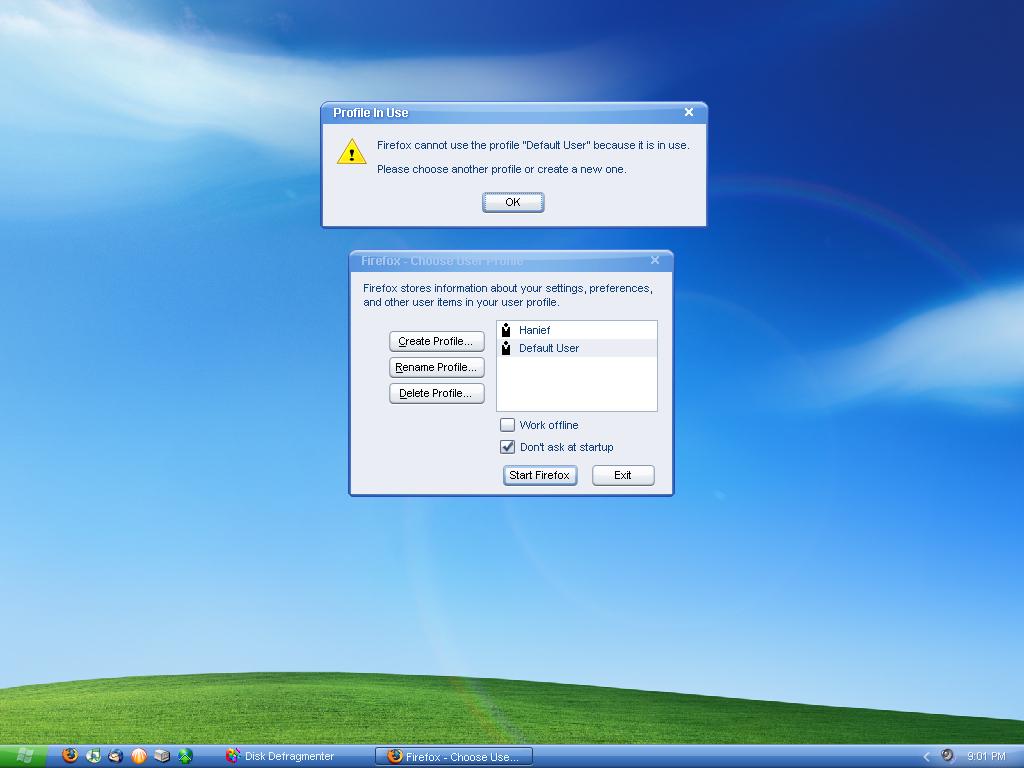Click the yellow warning triangle icon

click(351, 152)
